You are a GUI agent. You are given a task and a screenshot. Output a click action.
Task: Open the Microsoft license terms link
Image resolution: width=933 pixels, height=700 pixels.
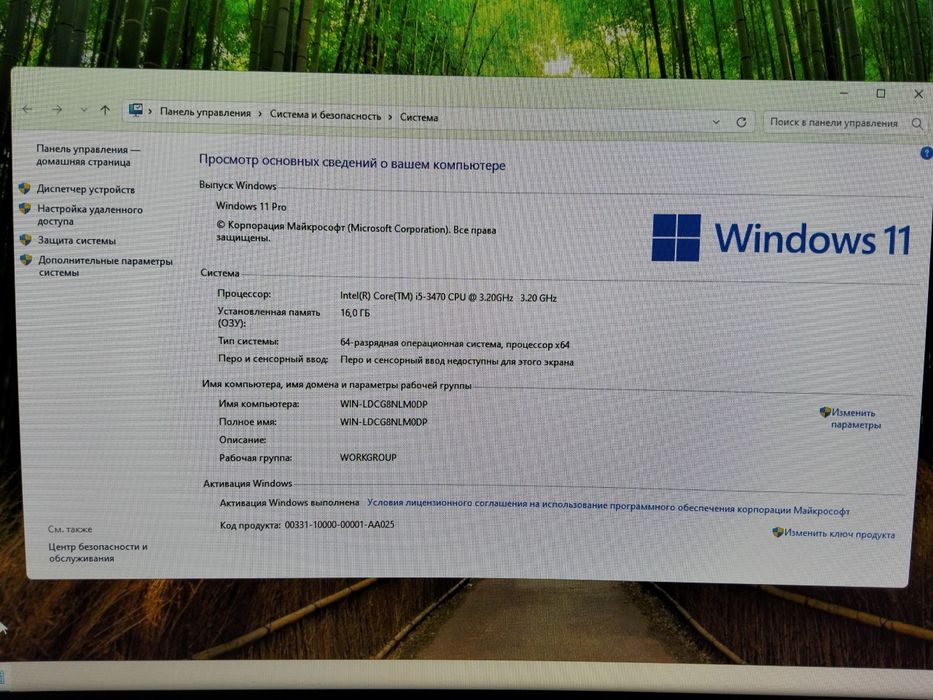coord(608,507)
